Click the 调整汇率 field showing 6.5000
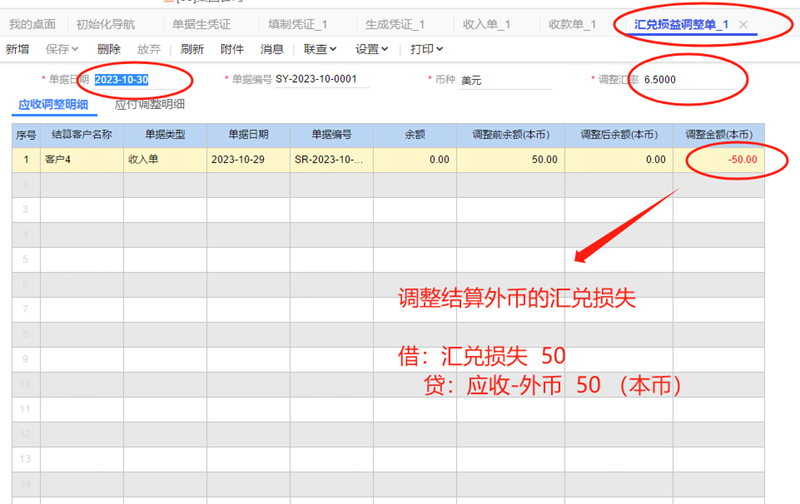Screen dimensions: 800x504 (x=689, y=80)
